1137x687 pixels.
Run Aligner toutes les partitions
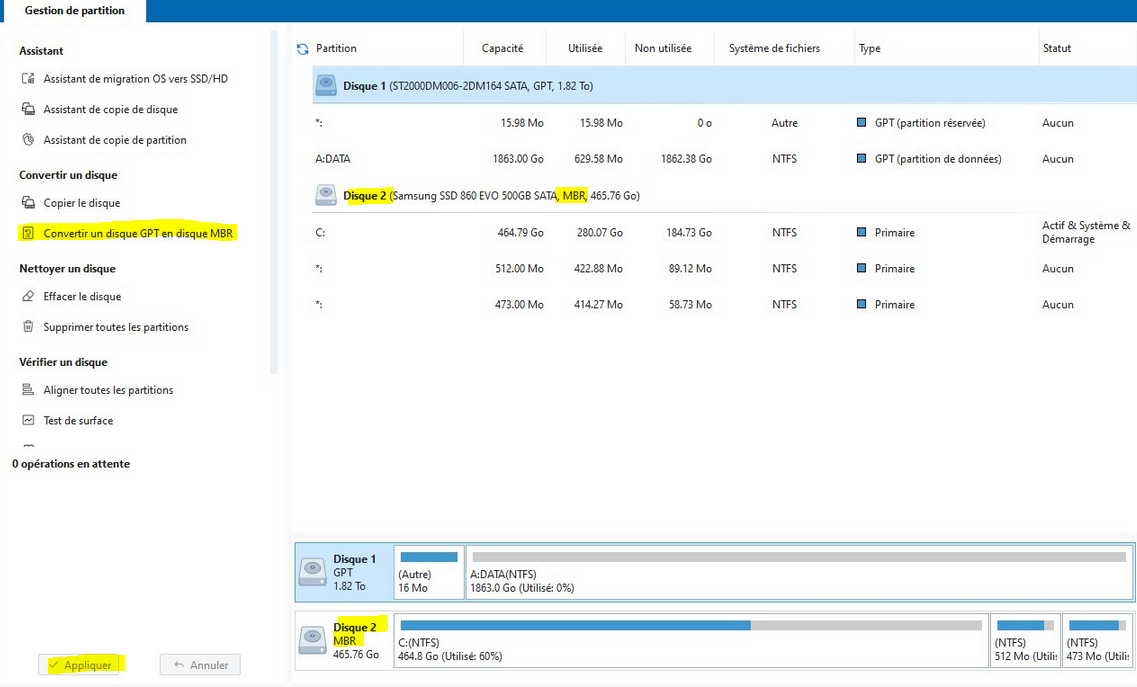point(108,390)
